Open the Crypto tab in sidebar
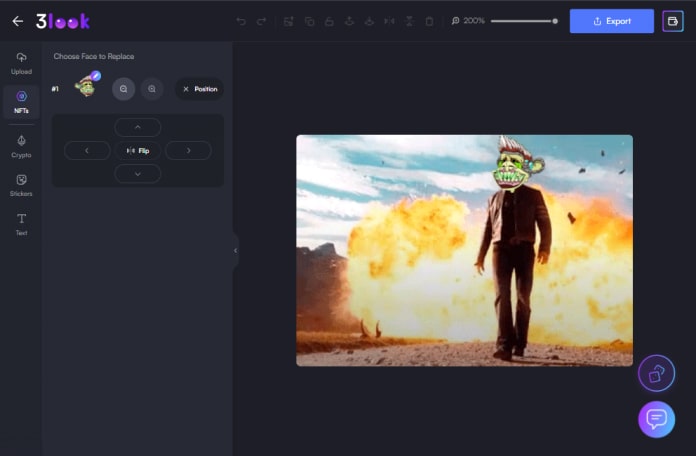This screenshot has width=696, height=456. click(x=21, y=146)
